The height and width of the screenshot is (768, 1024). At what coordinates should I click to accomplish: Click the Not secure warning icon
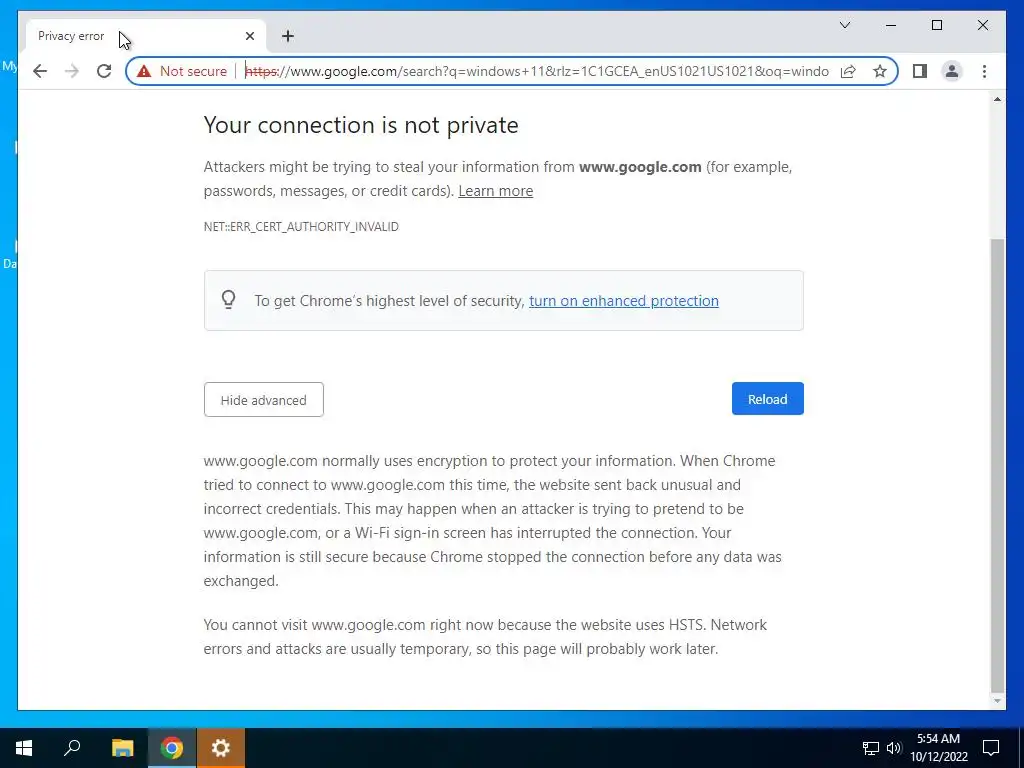pos(145,71)
